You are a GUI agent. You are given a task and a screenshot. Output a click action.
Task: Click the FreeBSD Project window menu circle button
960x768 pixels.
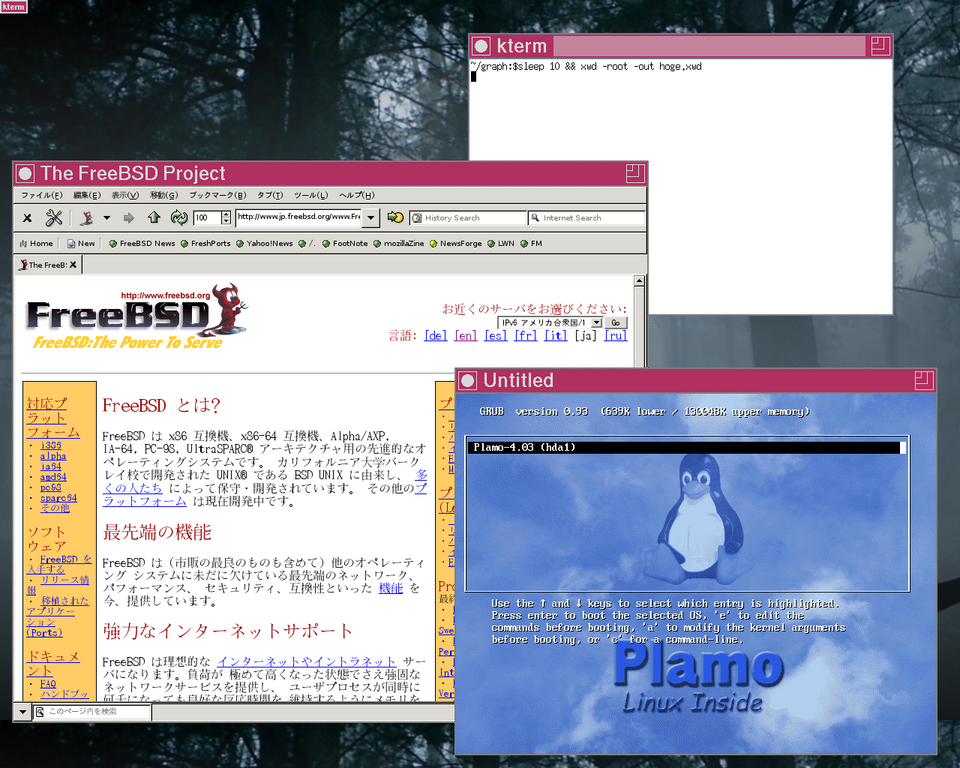25,173
